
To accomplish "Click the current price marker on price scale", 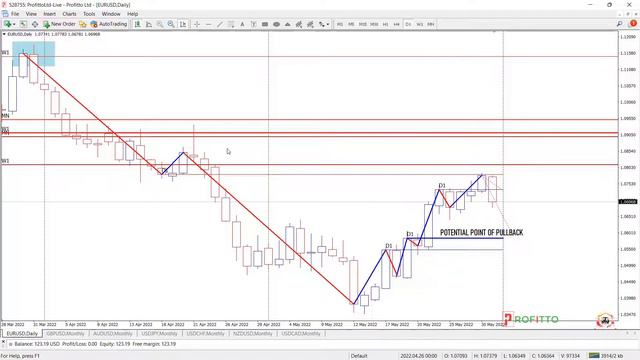I will (628, 202).
